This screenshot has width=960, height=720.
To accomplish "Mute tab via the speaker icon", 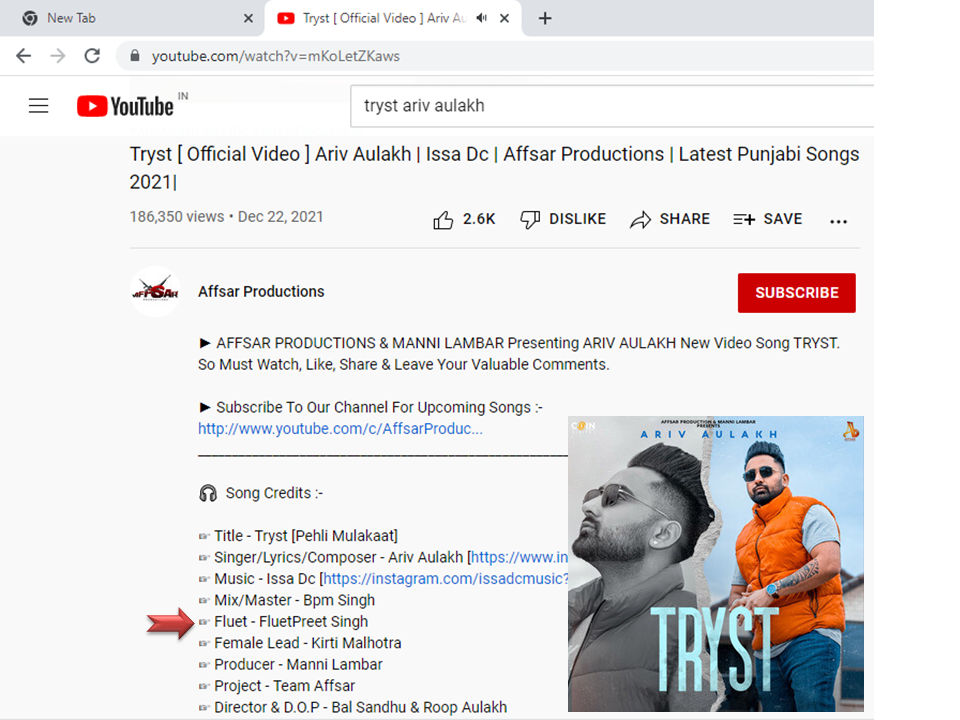I will 482,18.
